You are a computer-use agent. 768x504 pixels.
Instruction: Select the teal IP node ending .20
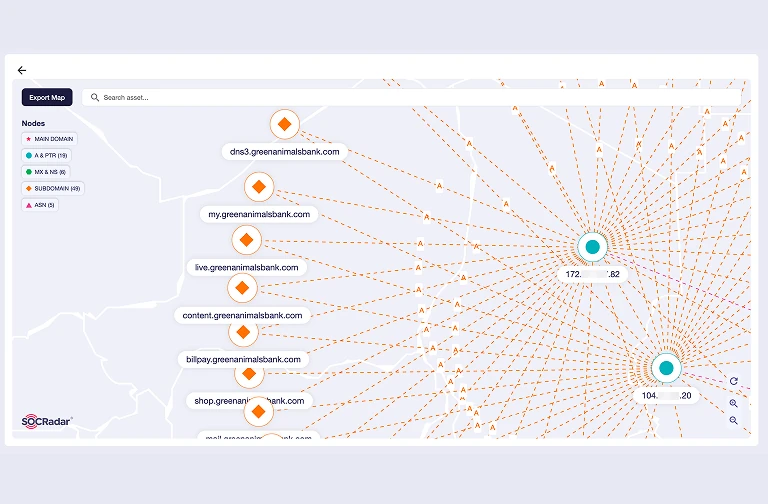666,367
